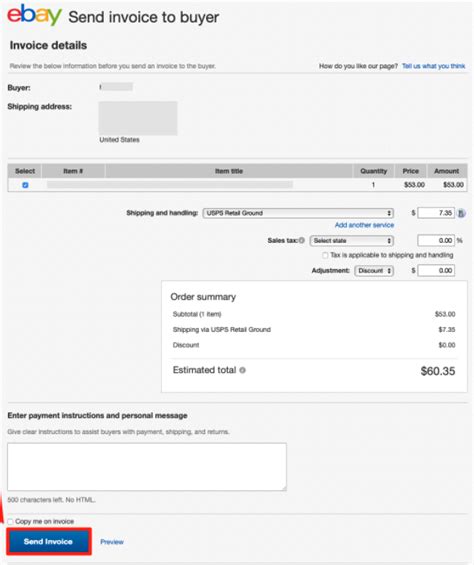
Task: Click the Sales tax info icon
Action: 302,240
